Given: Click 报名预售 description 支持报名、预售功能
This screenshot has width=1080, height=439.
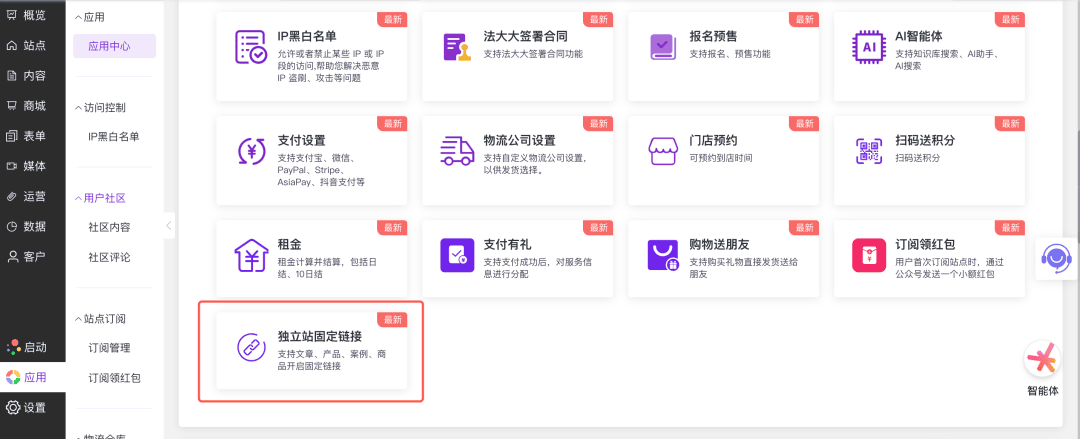Looking at the screenshot, I should tap(729, 54).
